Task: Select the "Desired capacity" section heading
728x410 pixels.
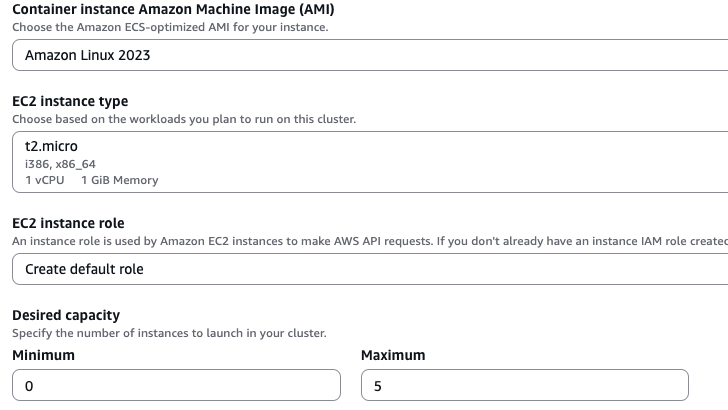Action: [x=66, y=316]
